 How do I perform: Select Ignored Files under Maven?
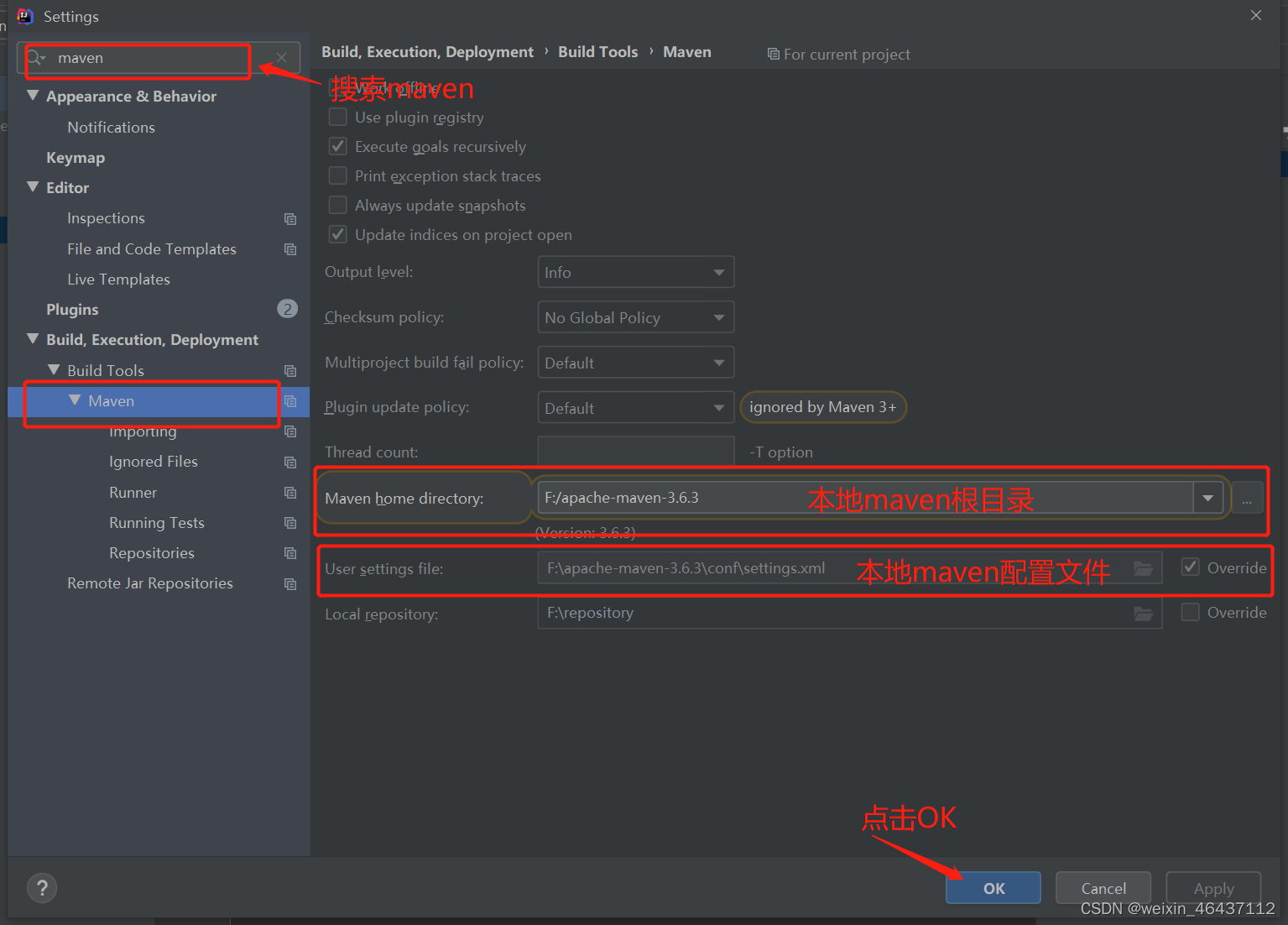pyautogui.click(x=154, y=462)
